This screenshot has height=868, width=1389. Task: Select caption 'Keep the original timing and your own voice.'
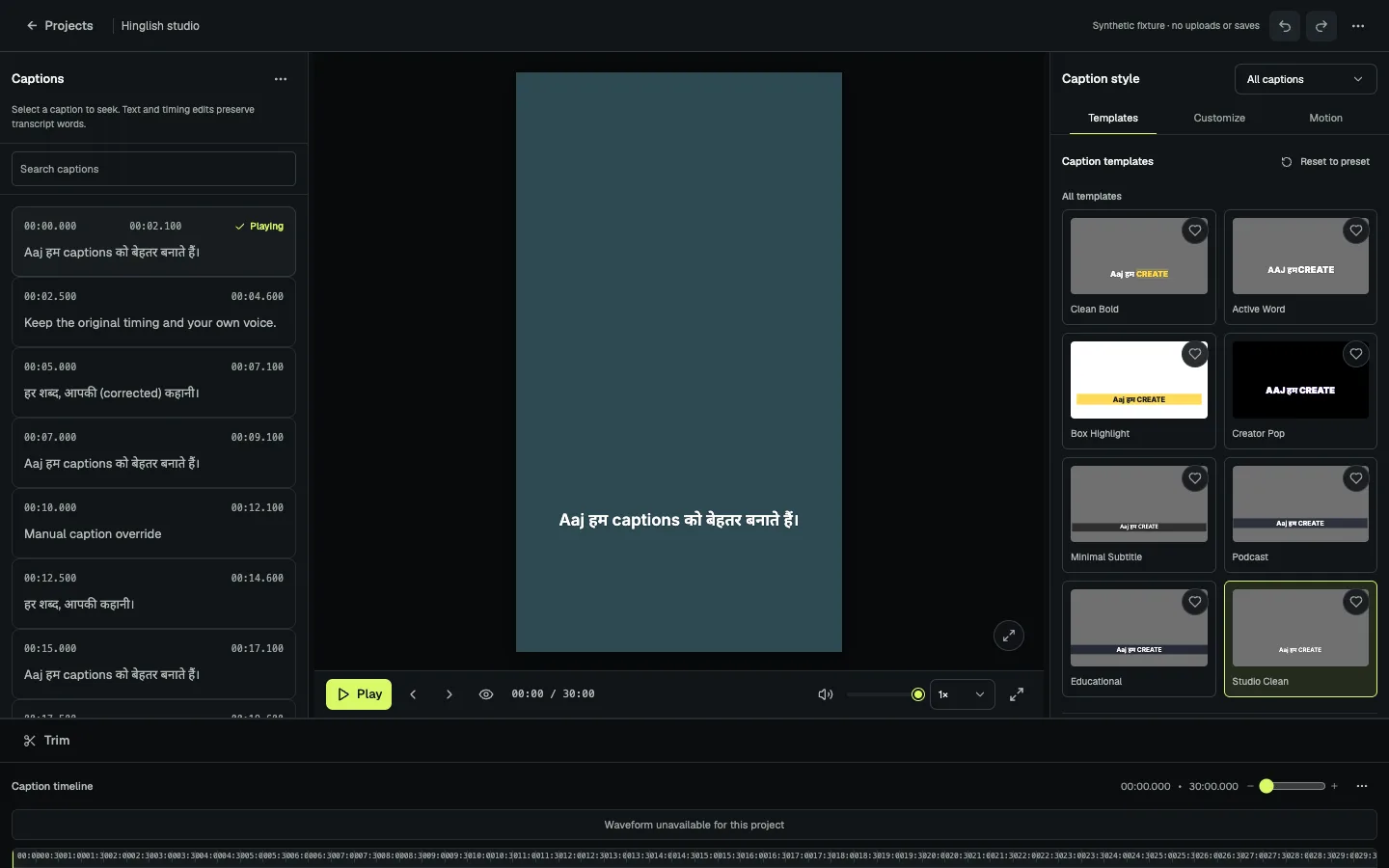[153, 312]
